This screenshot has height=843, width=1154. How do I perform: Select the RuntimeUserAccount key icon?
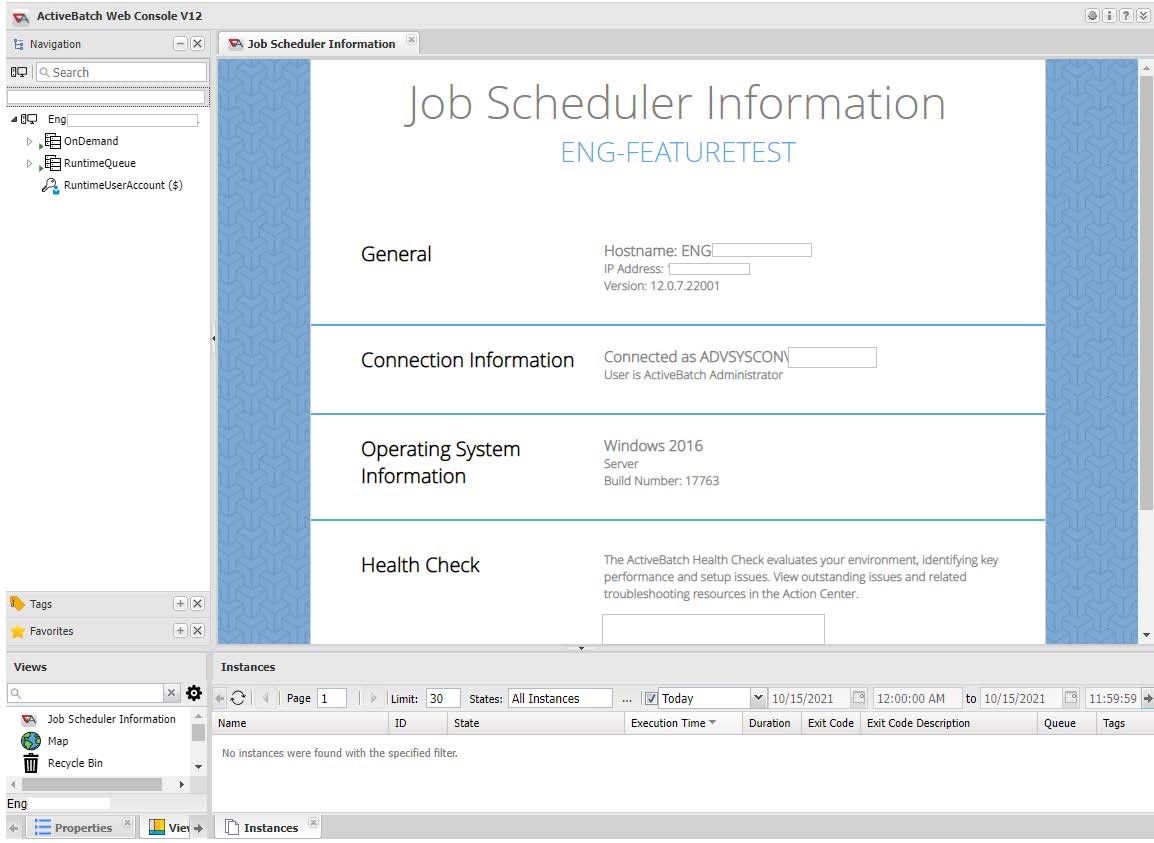tap(50, 186)
